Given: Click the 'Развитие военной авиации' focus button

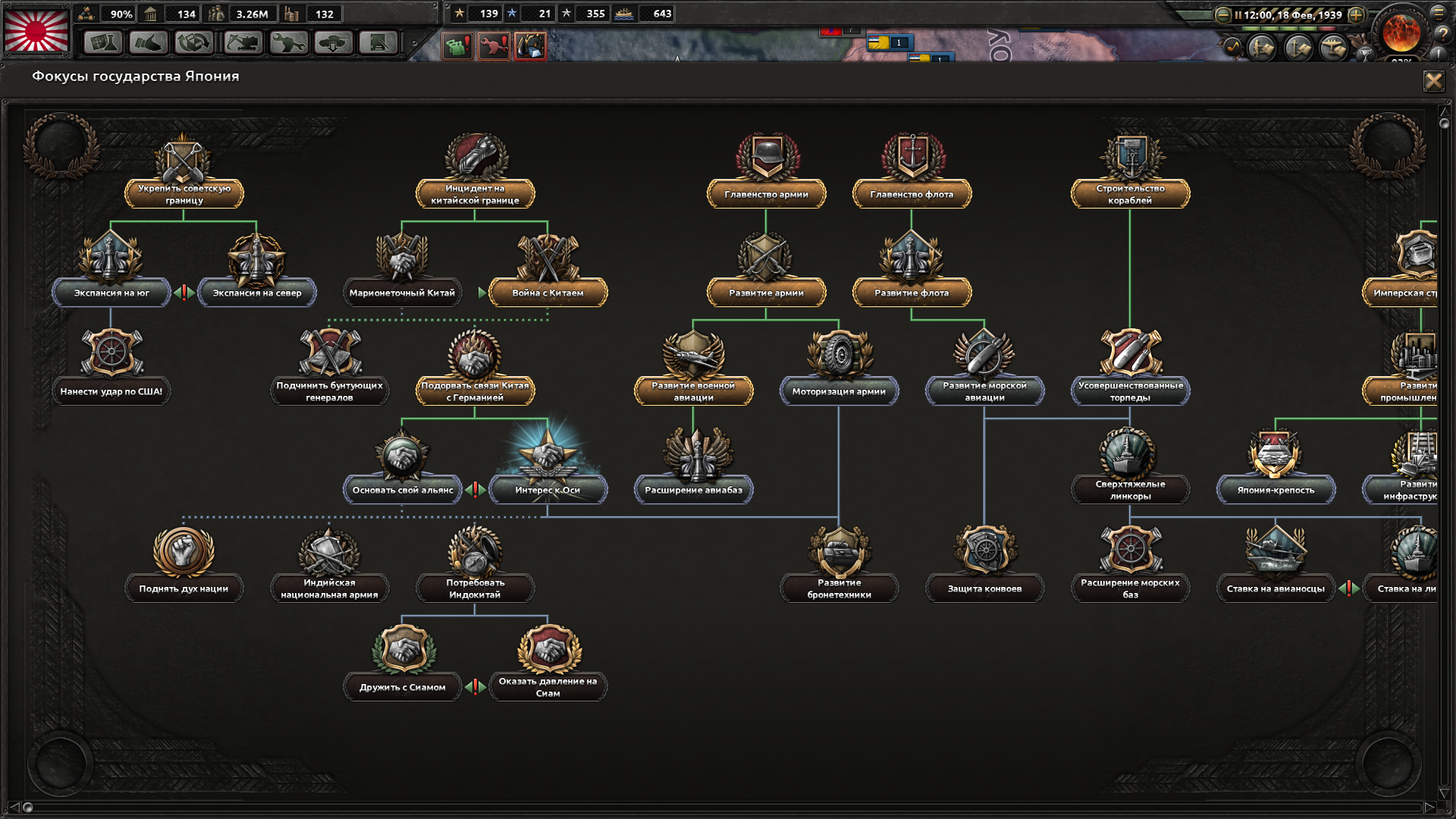Looking at the screenshot, I should (694, 391).
